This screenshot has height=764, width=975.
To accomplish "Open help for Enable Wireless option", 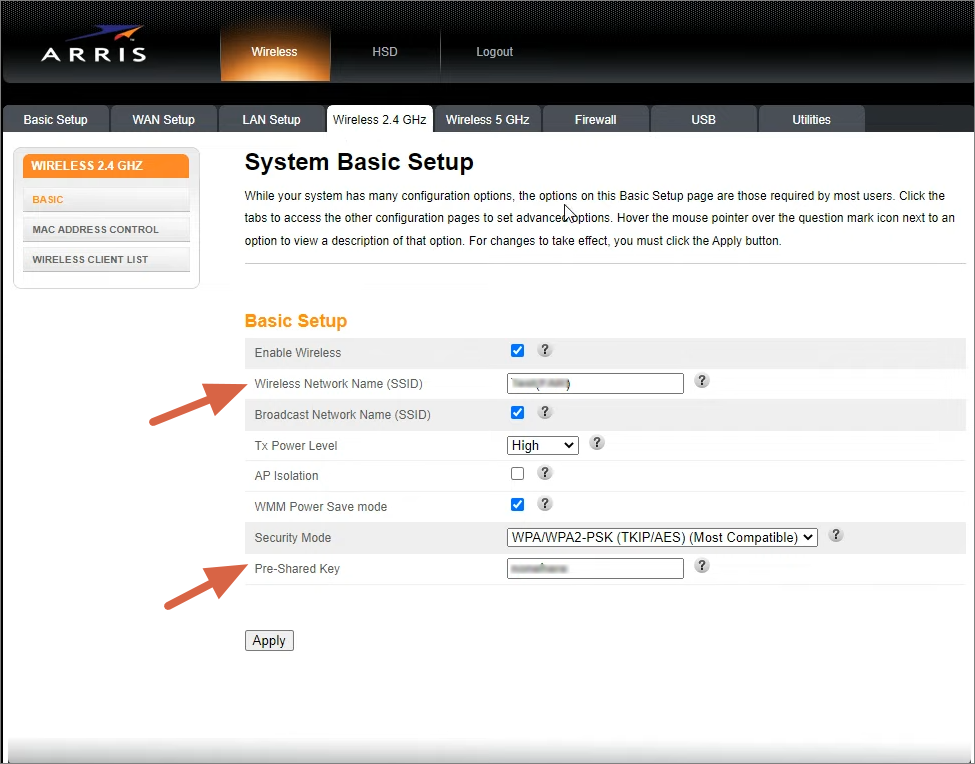I will click(x=545, y=350).
